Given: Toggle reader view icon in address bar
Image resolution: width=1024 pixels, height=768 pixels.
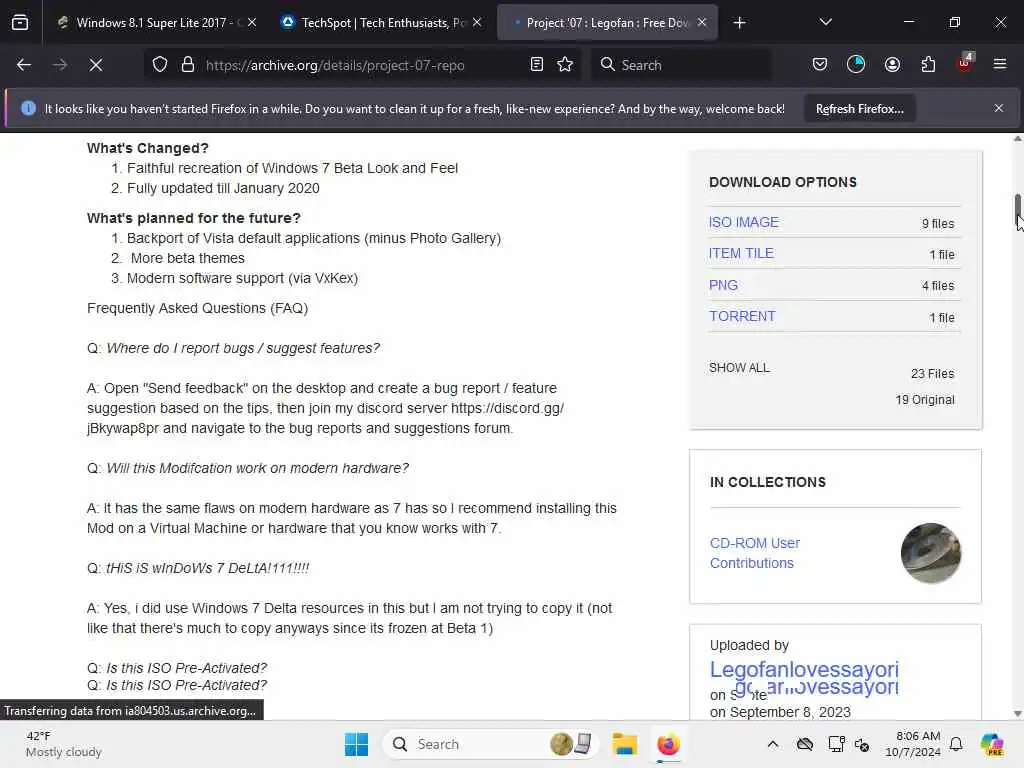Looking at the screenshot, I should (x=537, y=64).
